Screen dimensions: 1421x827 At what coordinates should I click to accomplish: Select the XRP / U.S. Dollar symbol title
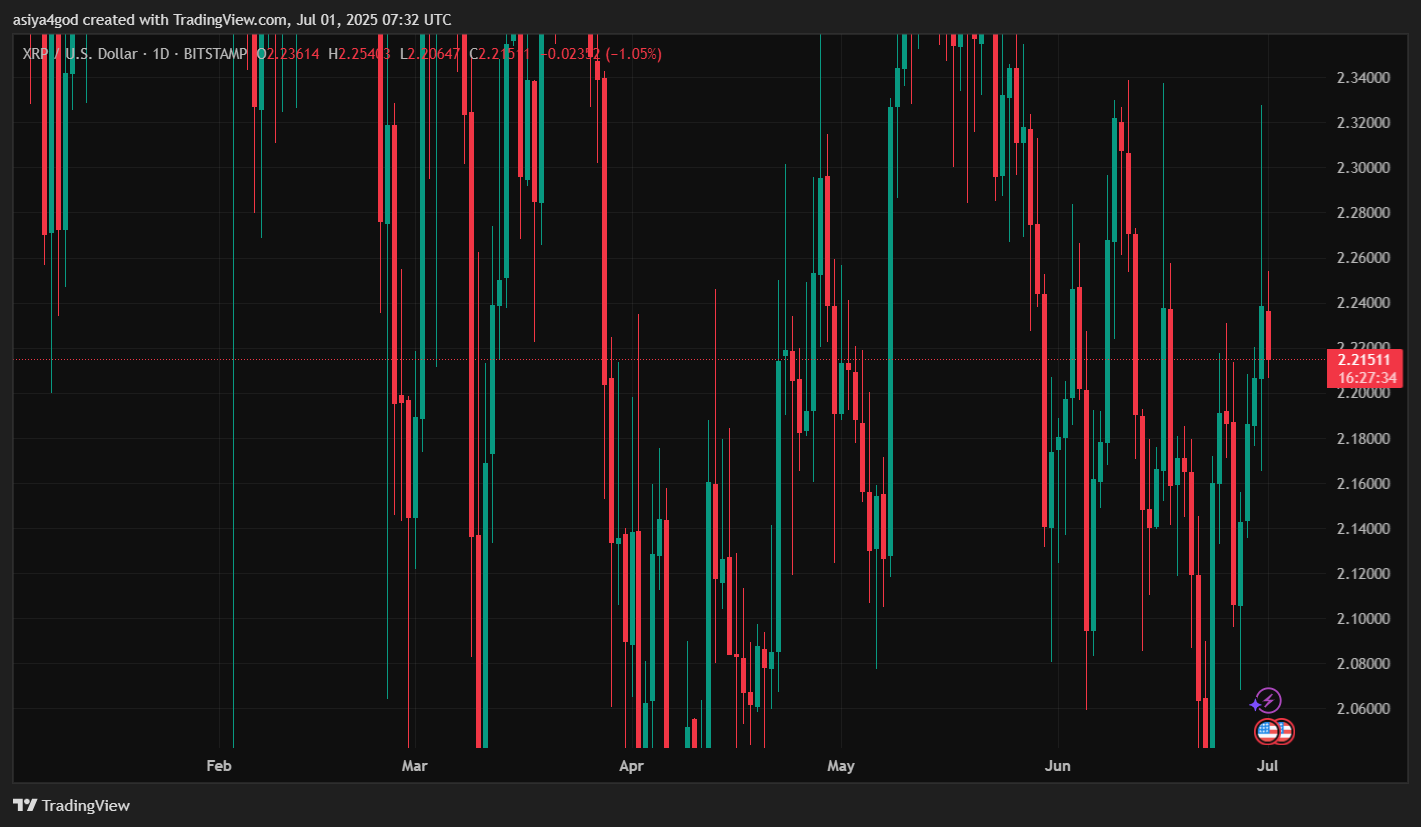(79, 54)
